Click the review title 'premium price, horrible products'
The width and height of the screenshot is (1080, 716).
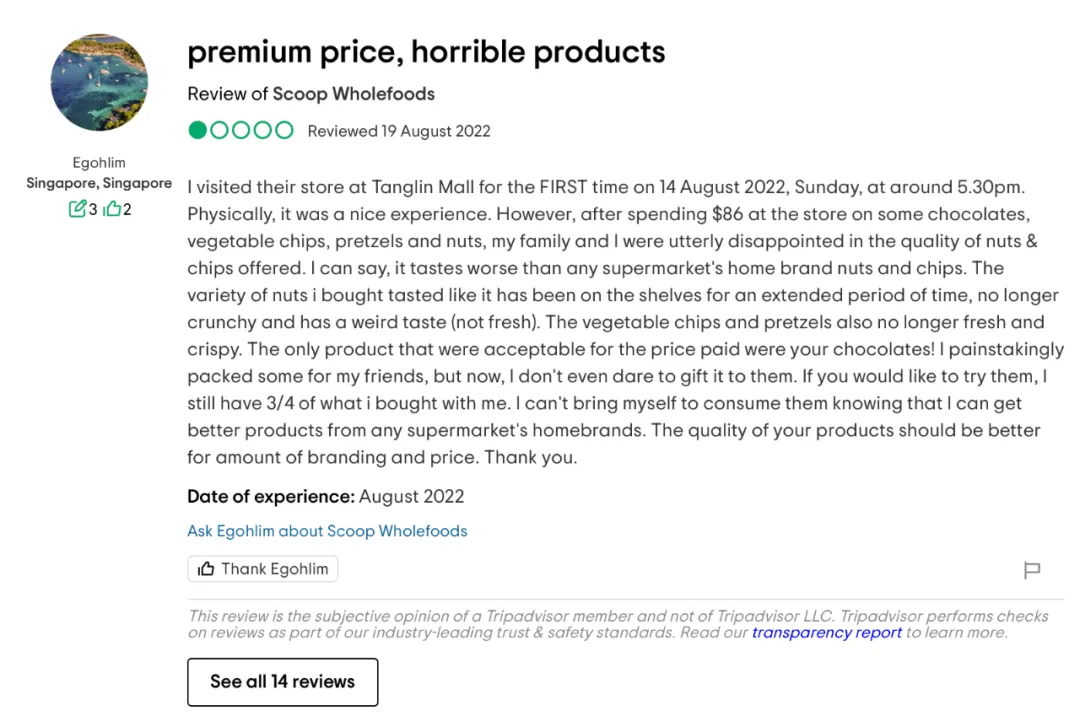click(x=426, y=51)
